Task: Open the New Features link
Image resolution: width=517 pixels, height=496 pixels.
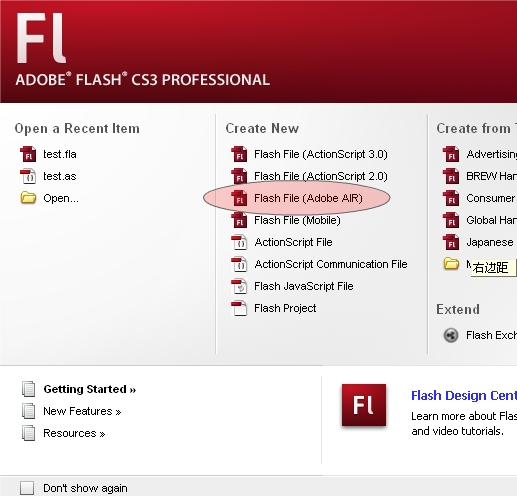Action: click(x=82, y=411)
